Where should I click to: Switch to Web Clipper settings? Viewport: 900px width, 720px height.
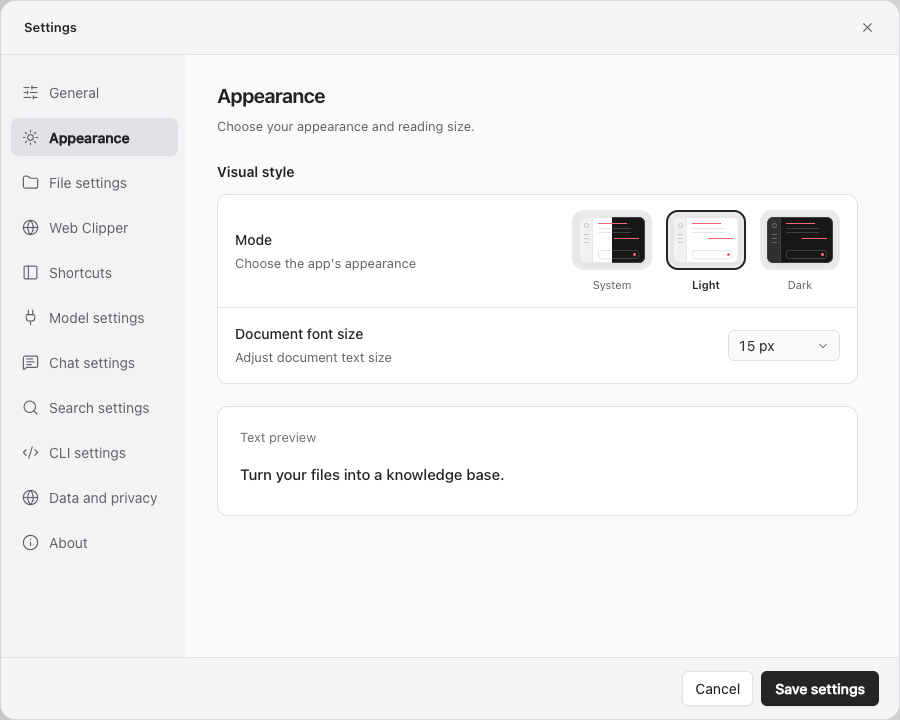click(x=95, y=227)
